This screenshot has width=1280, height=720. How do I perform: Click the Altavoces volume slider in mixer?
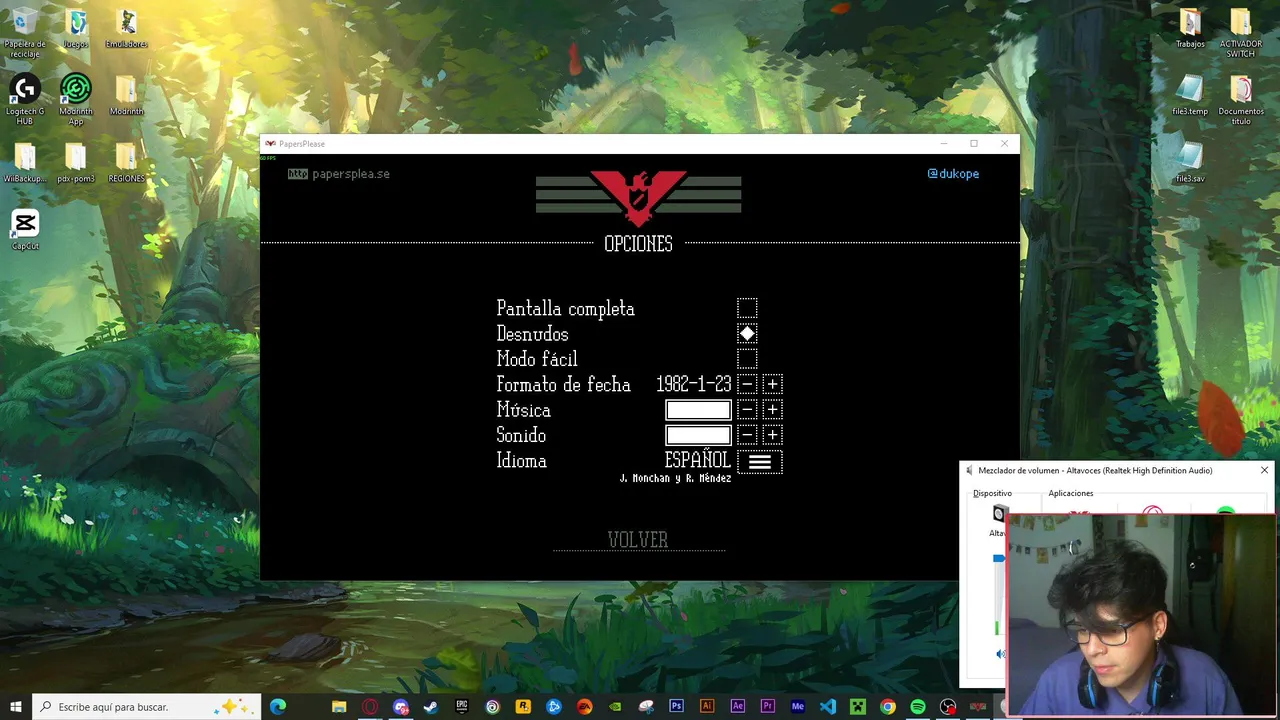pyautogui.click(x=998, y=558)
